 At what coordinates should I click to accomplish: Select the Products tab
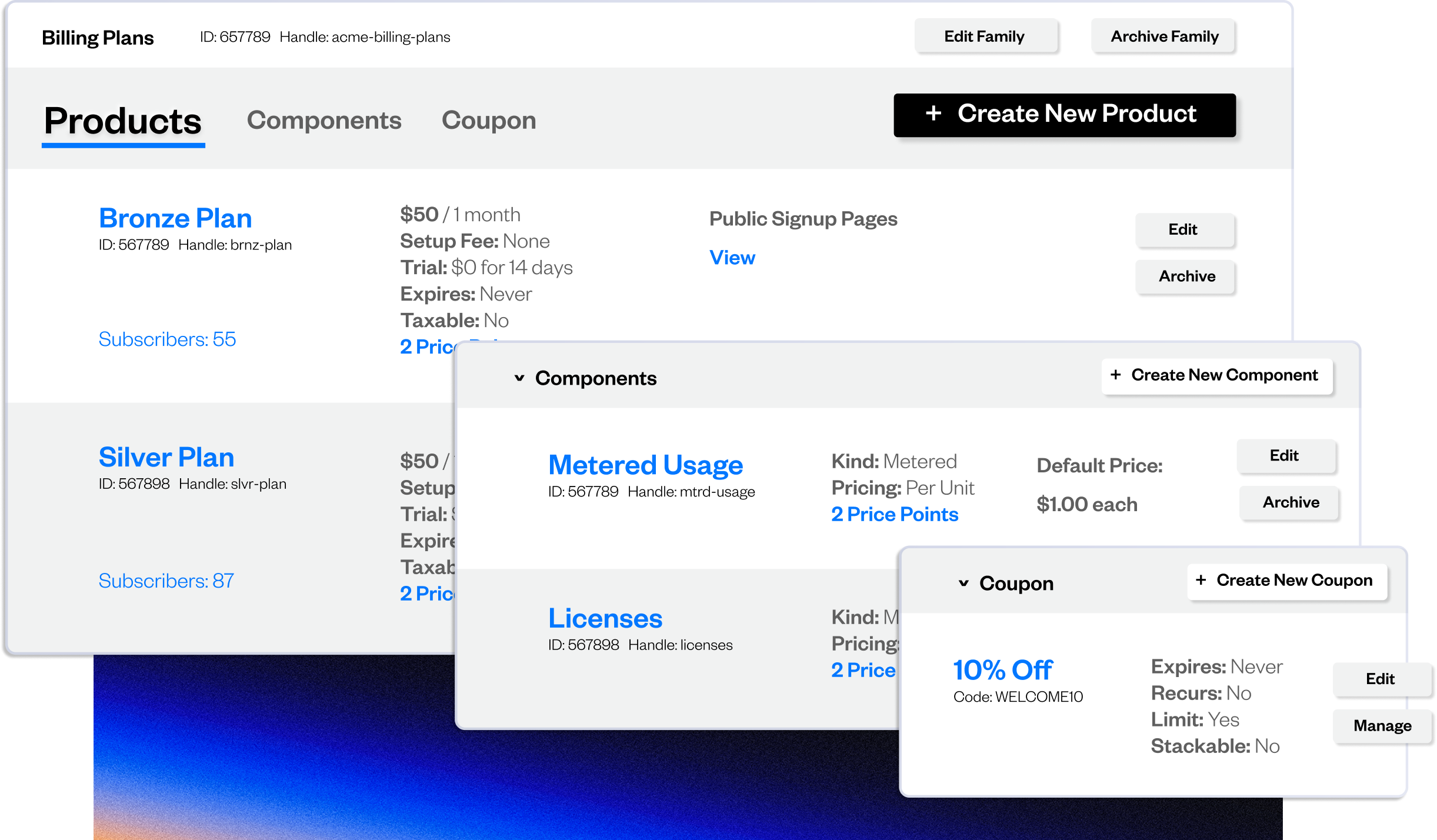123,122
